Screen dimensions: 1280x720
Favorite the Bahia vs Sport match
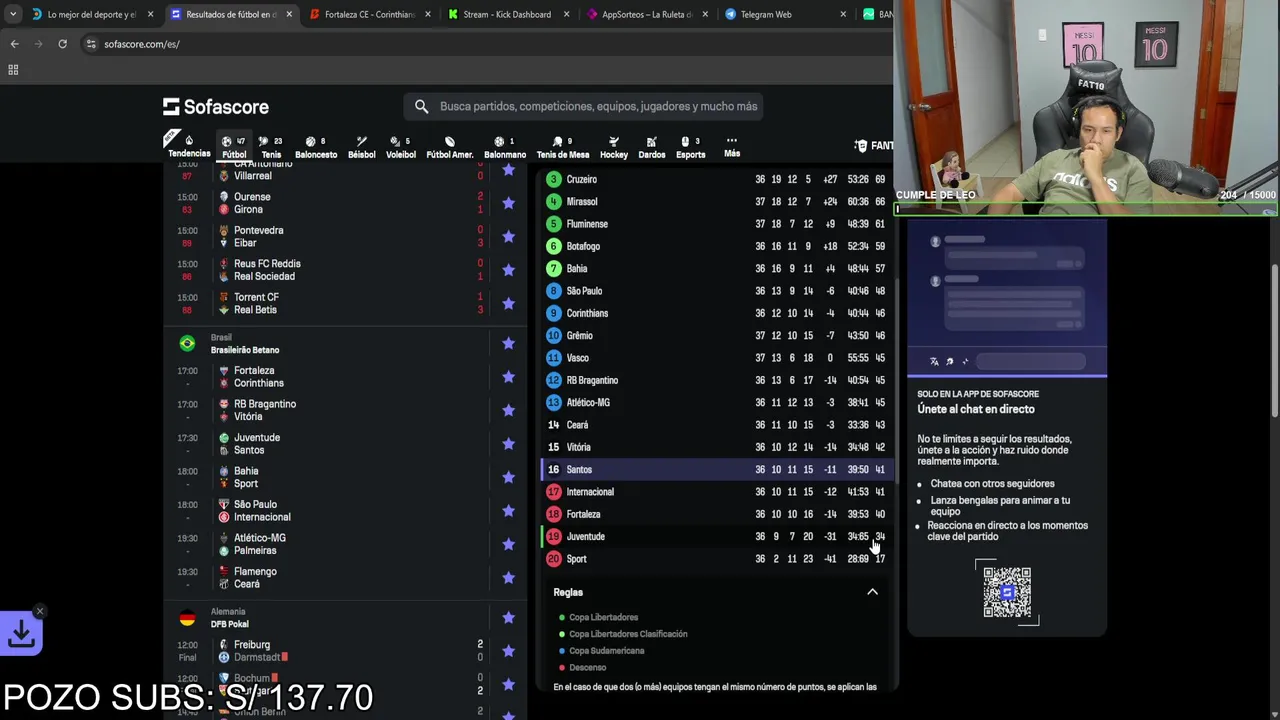click(508, 477)
